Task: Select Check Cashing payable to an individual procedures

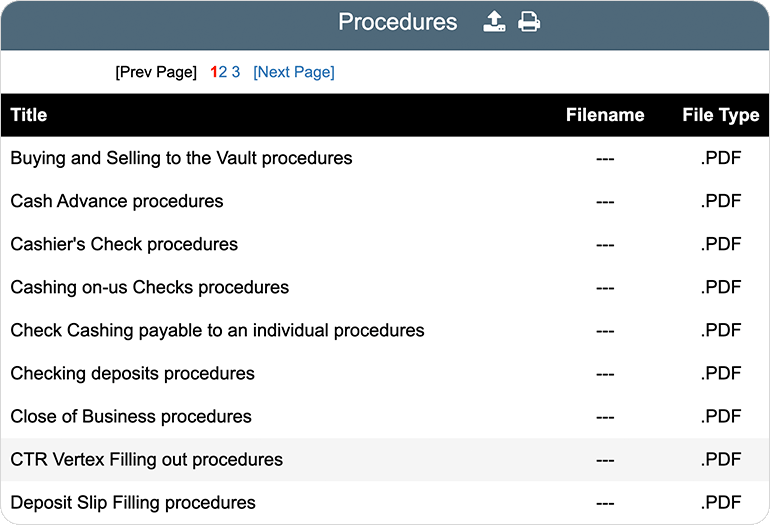Action: pyautogui.click(x=217, y=330)
